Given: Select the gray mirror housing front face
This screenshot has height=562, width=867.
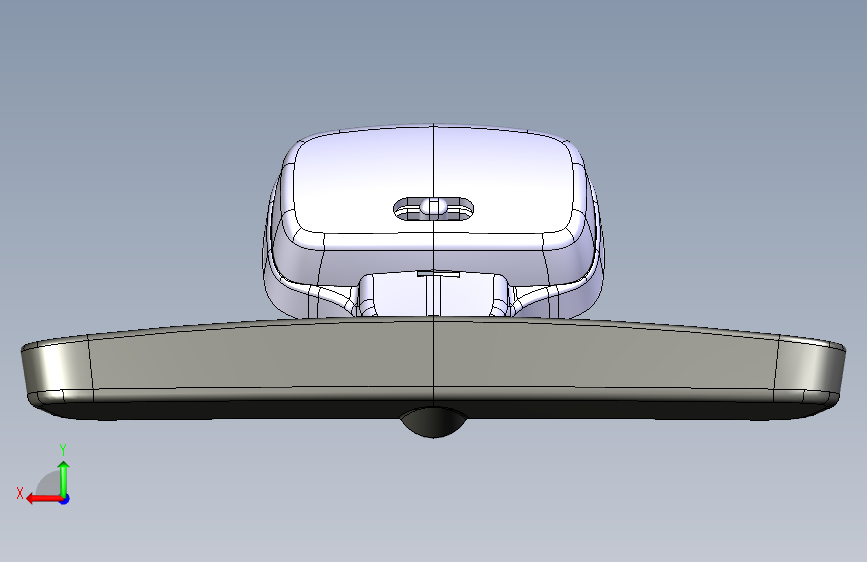Looking at the screenshot, I should click(x=434, y=355).
